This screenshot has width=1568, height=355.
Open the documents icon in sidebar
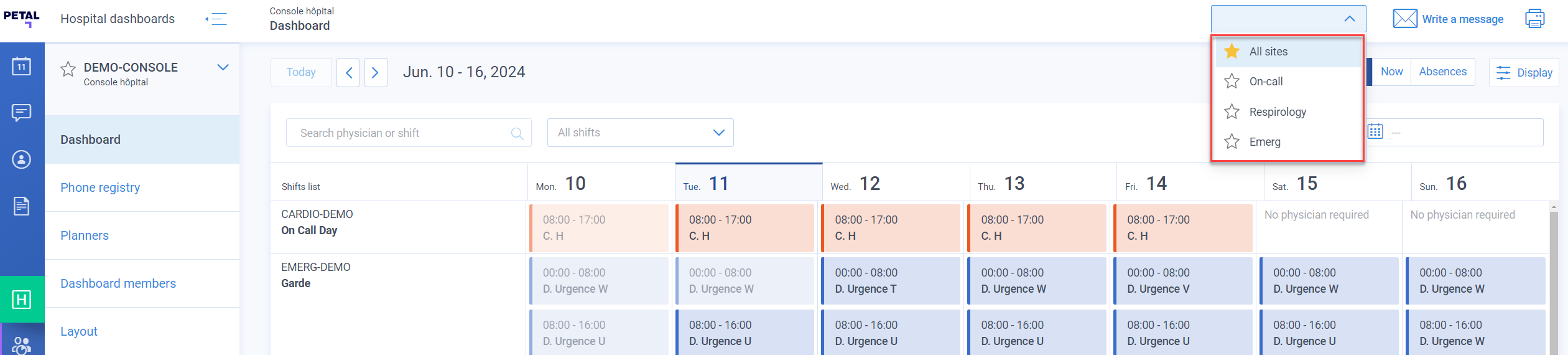coord(22,206)
